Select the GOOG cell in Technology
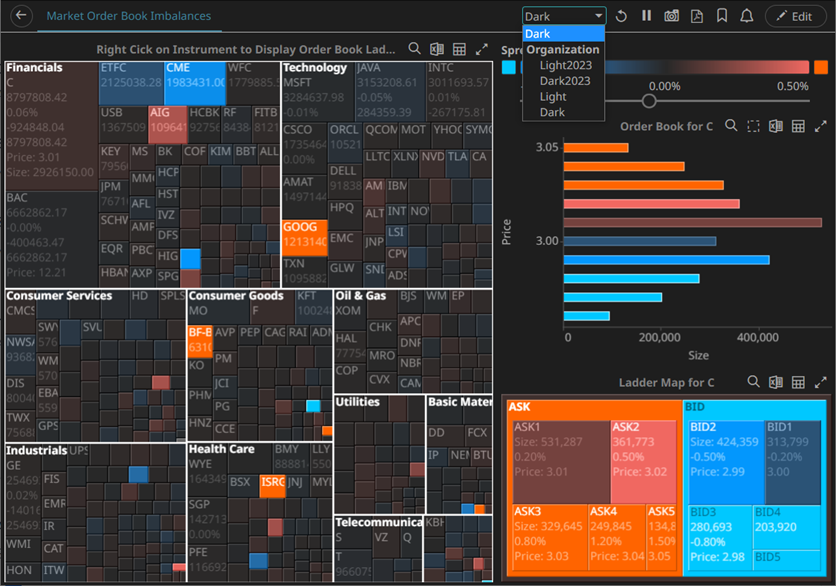 click(304, 238)
